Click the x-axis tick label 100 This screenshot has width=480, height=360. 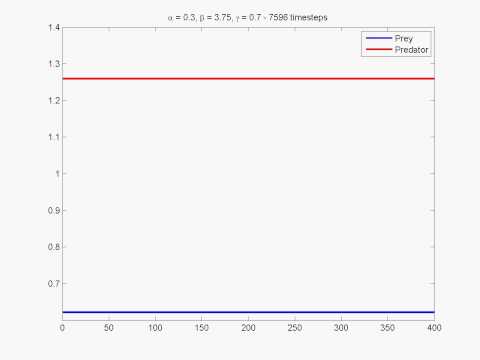point(155,328)
